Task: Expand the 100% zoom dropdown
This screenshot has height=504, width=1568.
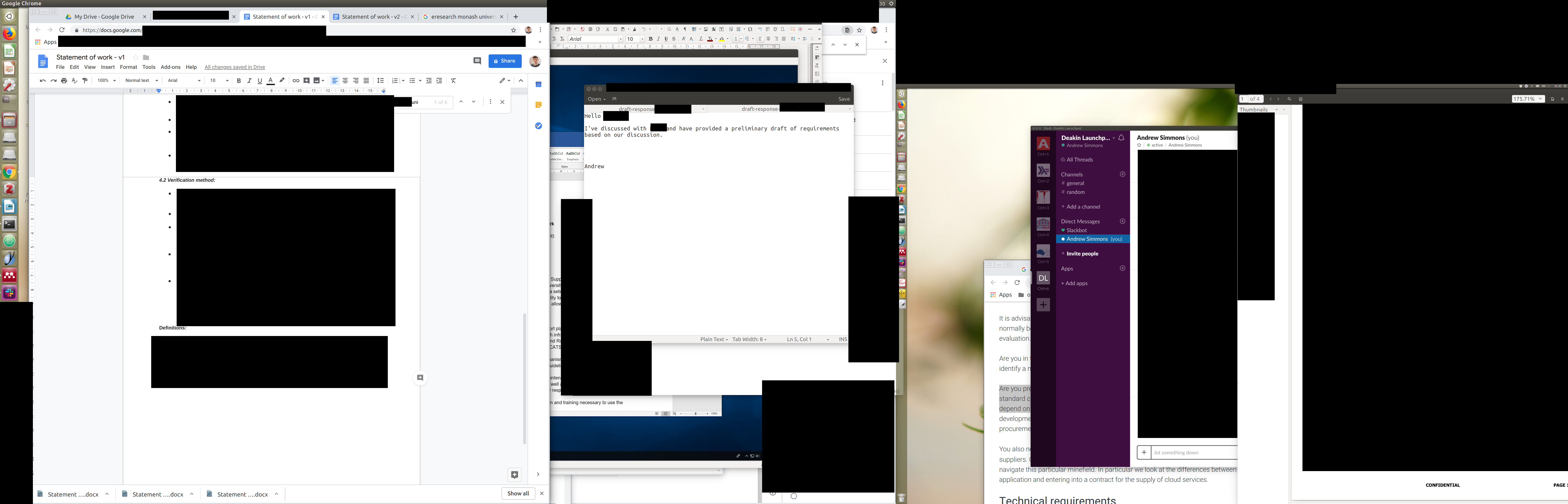Action: tap(107, 80)
